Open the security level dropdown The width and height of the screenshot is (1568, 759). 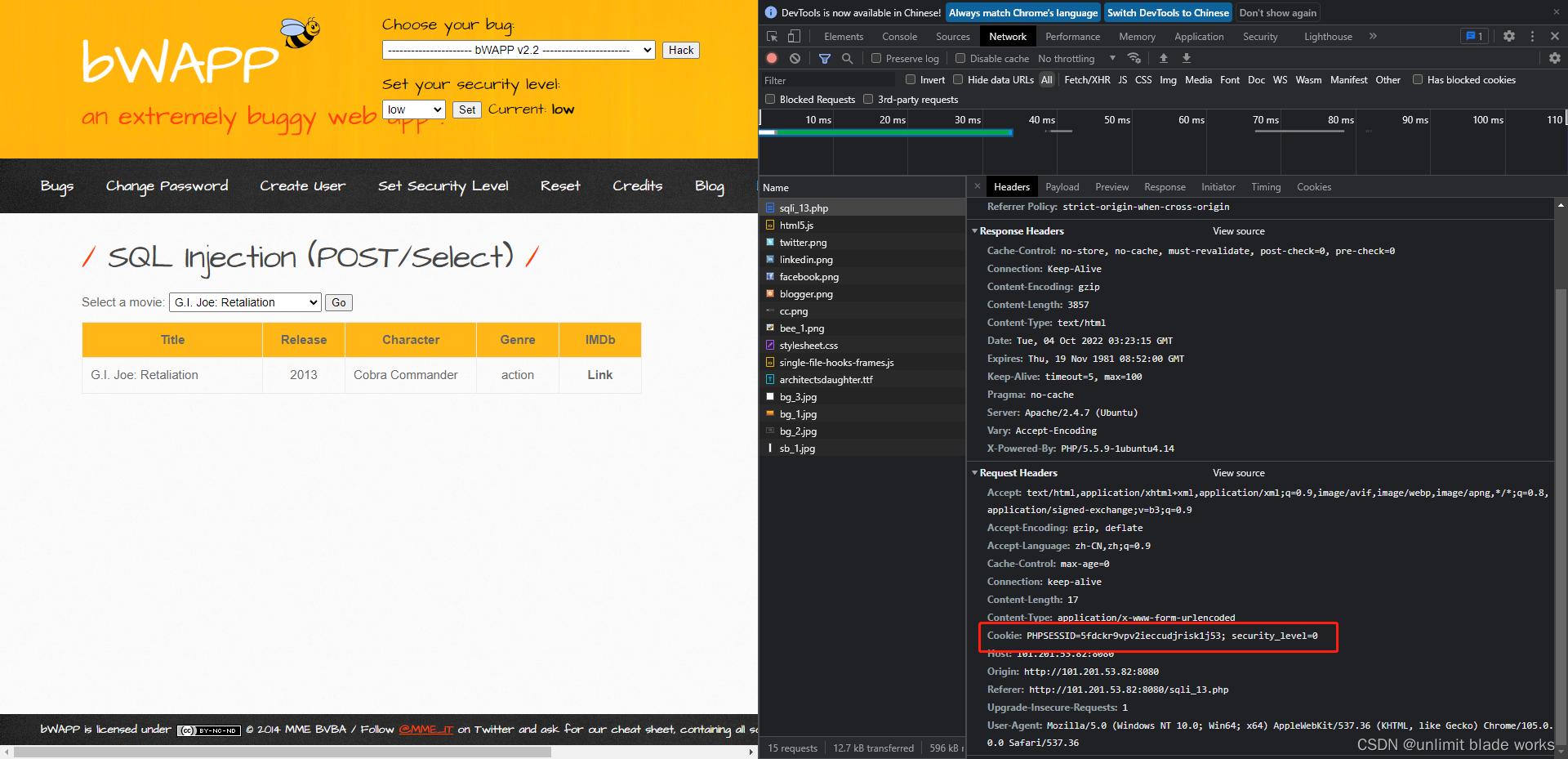point(414,109)
